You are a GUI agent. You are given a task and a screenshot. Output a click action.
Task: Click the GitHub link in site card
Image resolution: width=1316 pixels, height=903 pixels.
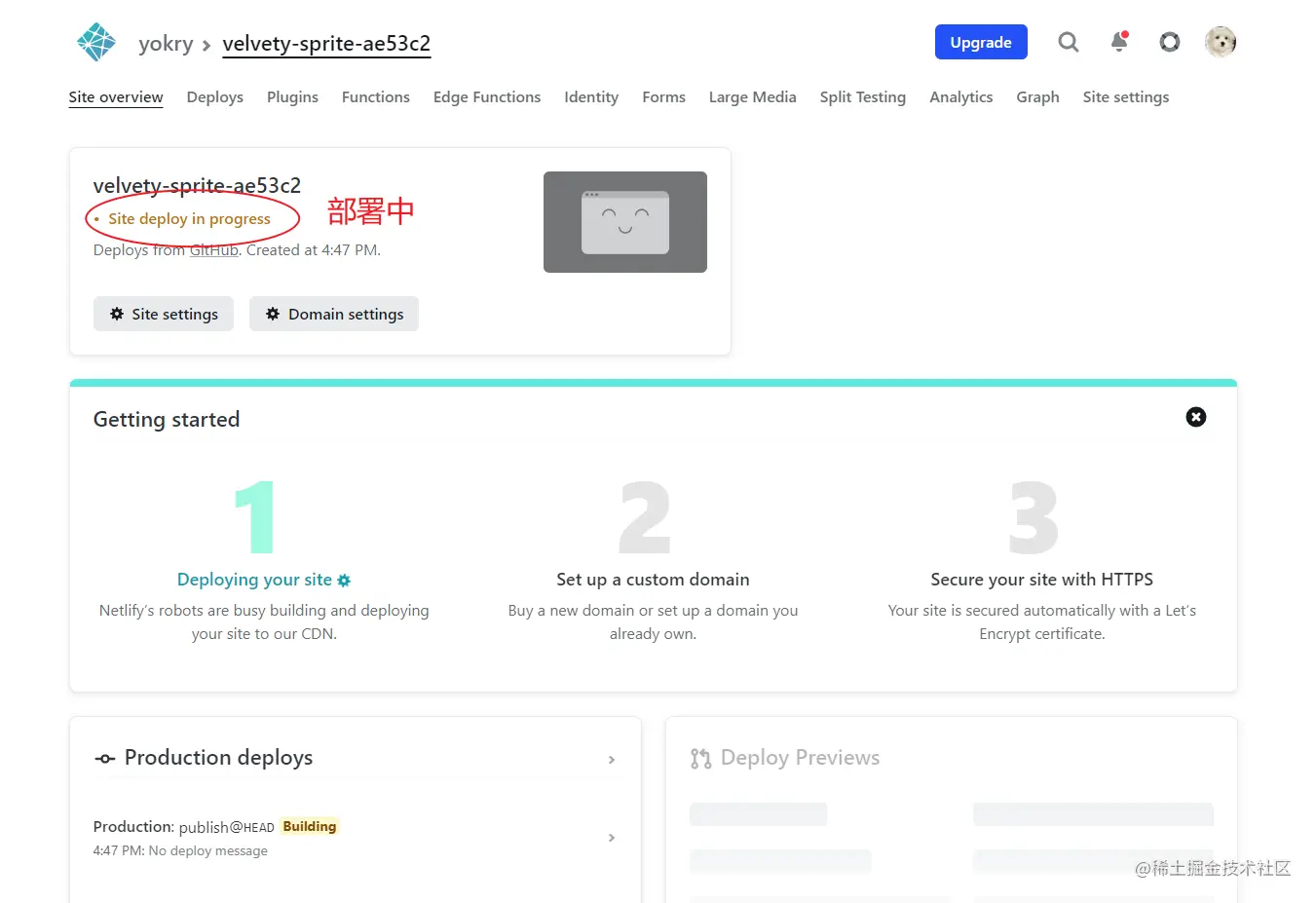pos(214,250)
